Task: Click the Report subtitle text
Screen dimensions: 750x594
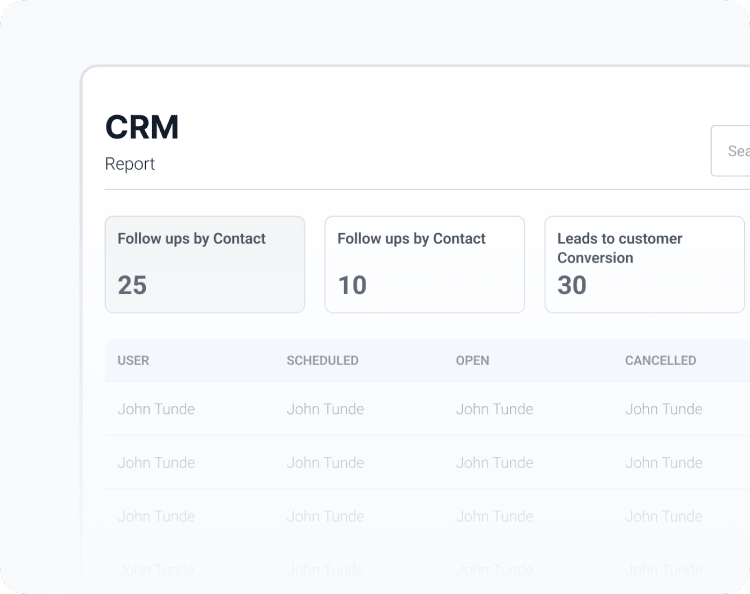Action: coord(130,164)
